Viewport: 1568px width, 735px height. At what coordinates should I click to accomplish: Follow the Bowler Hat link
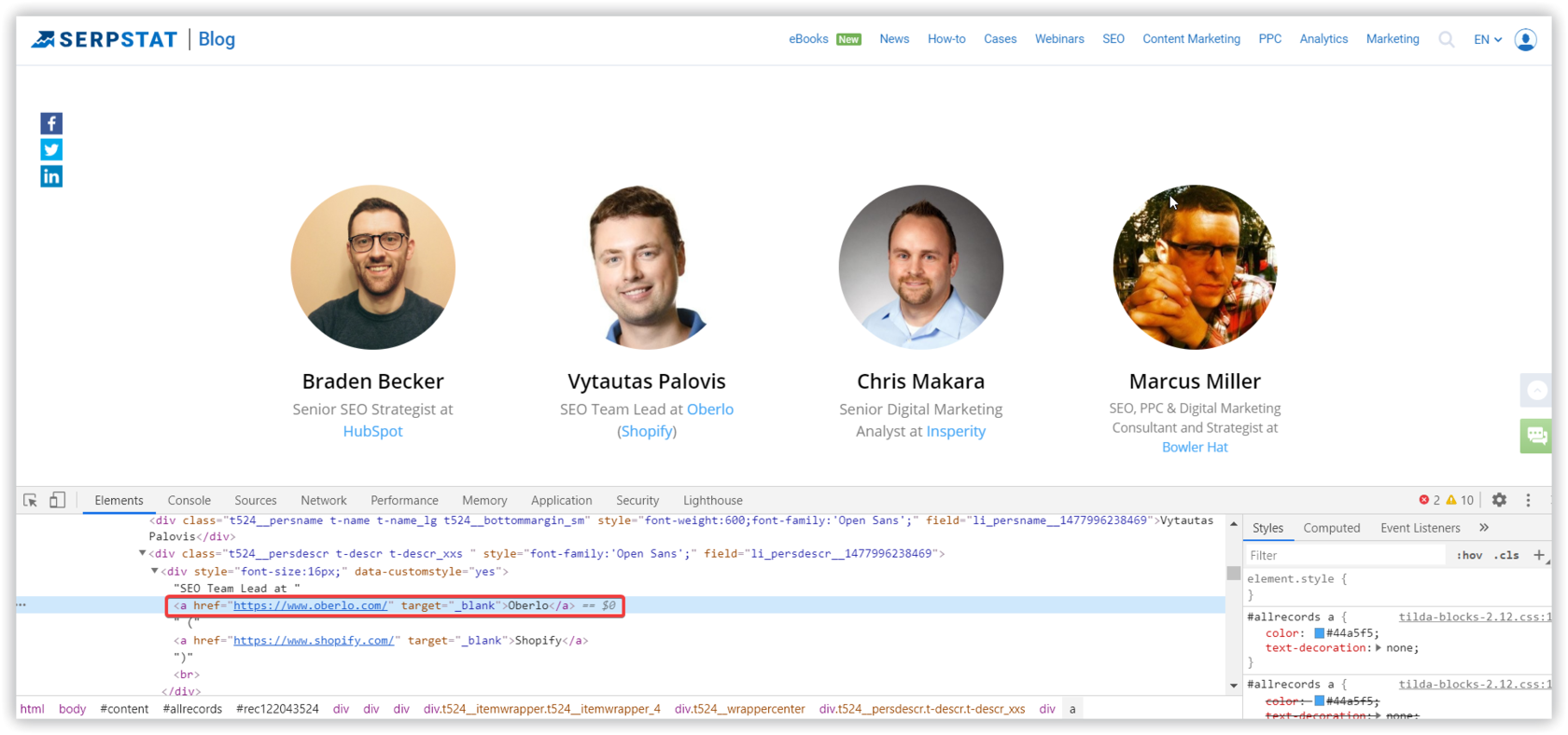click(x=1195, y=447)
